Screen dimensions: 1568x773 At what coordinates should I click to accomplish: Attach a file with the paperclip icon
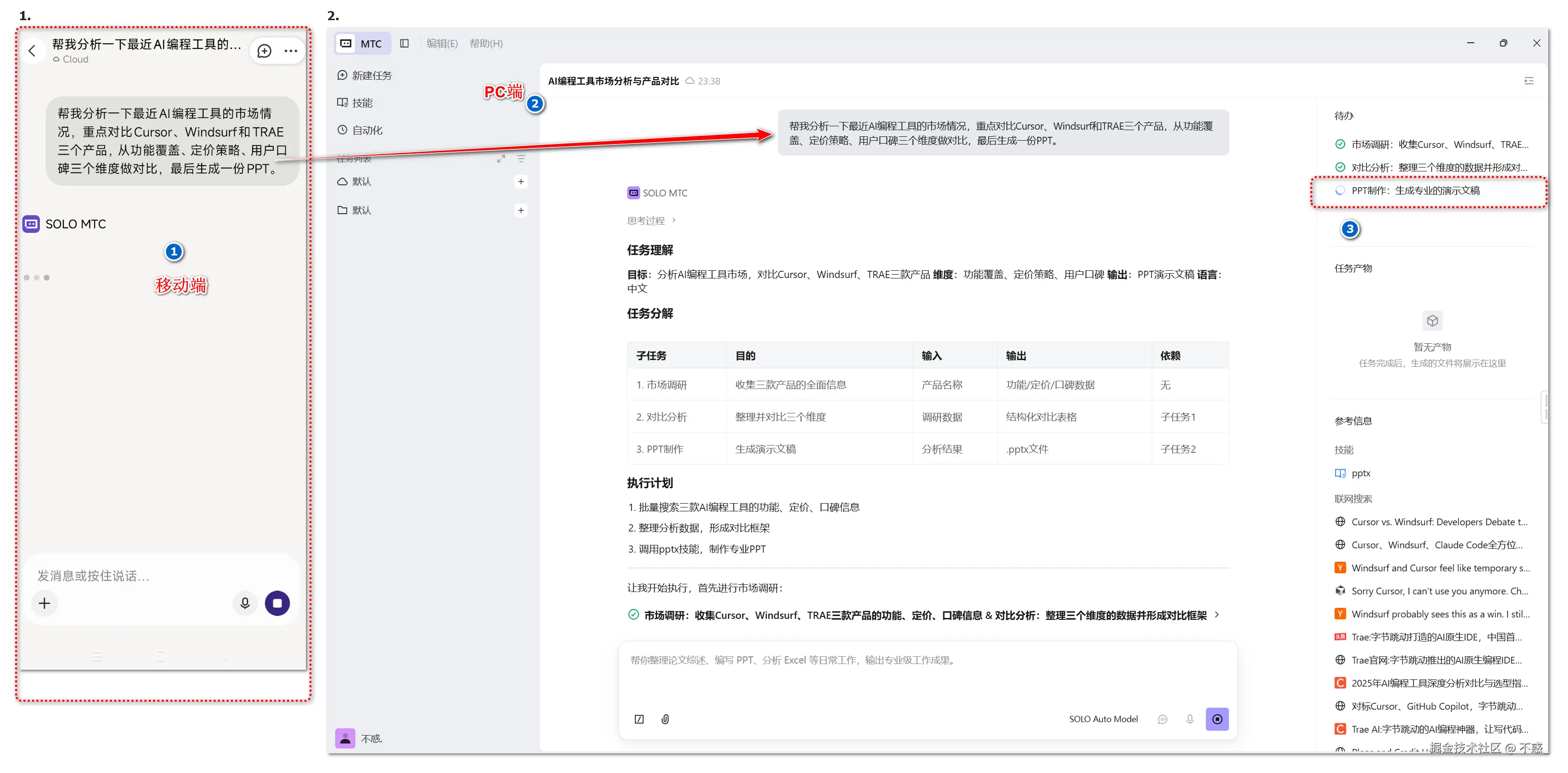[x=665, y=719]
